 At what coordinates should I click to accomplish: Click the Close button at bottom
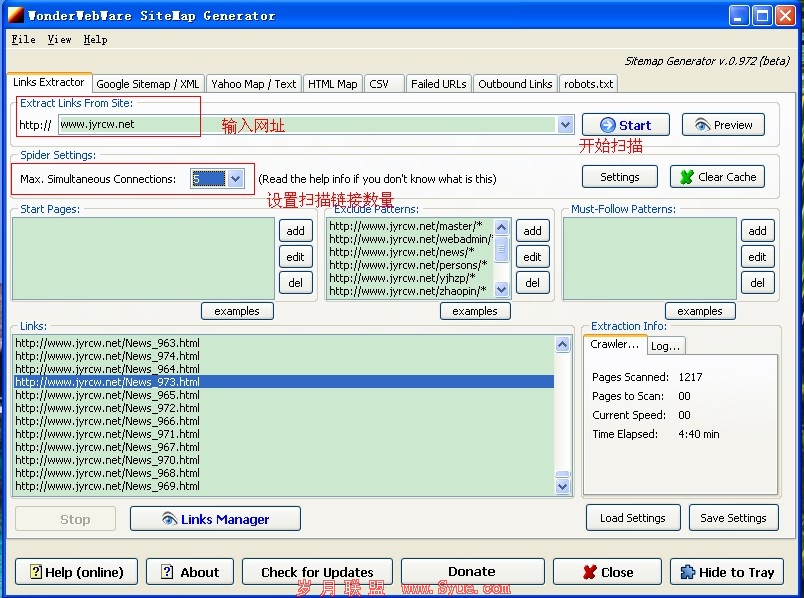(x=607, y=572)
